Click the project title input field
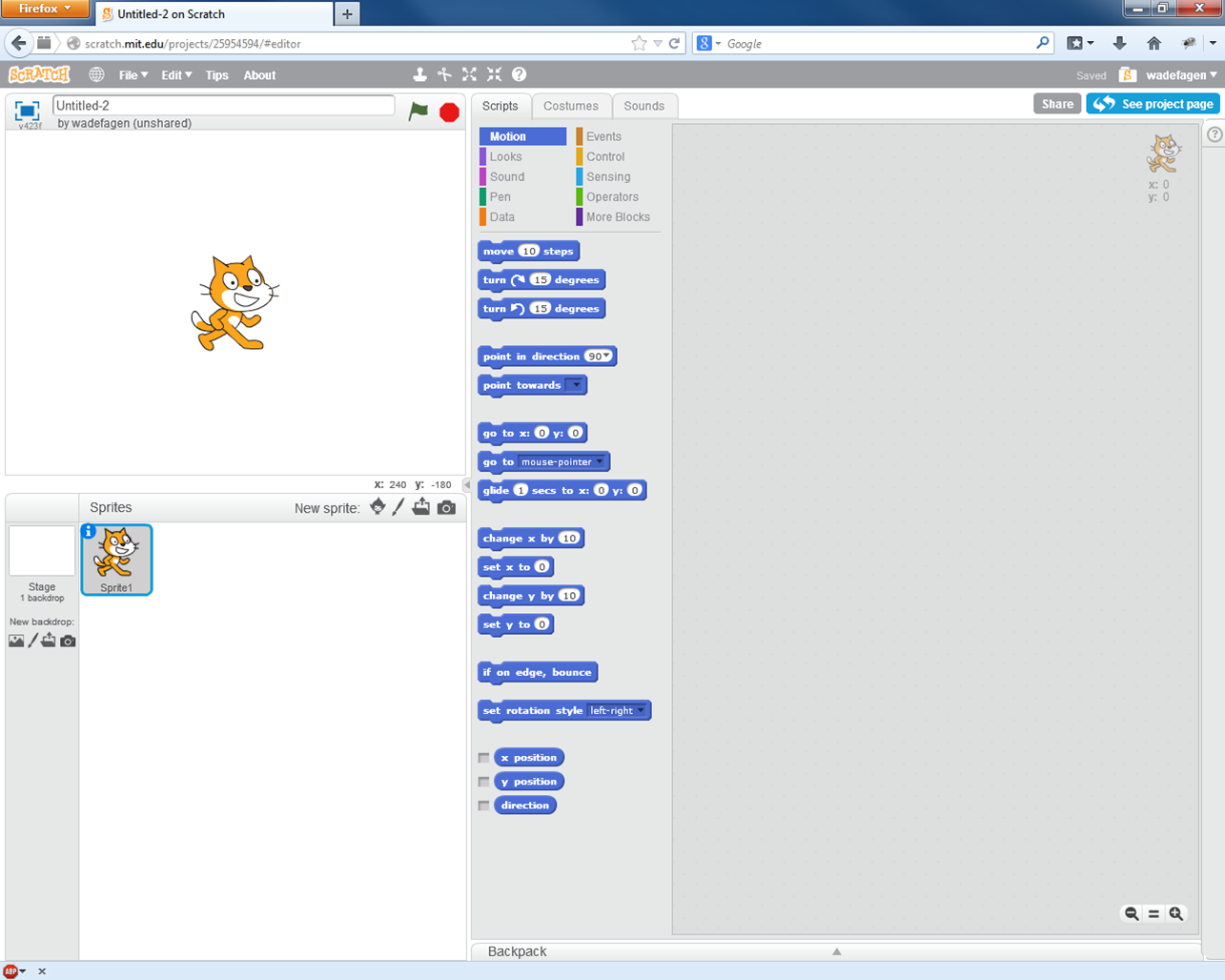1225x980 pixels. point(223,106)
